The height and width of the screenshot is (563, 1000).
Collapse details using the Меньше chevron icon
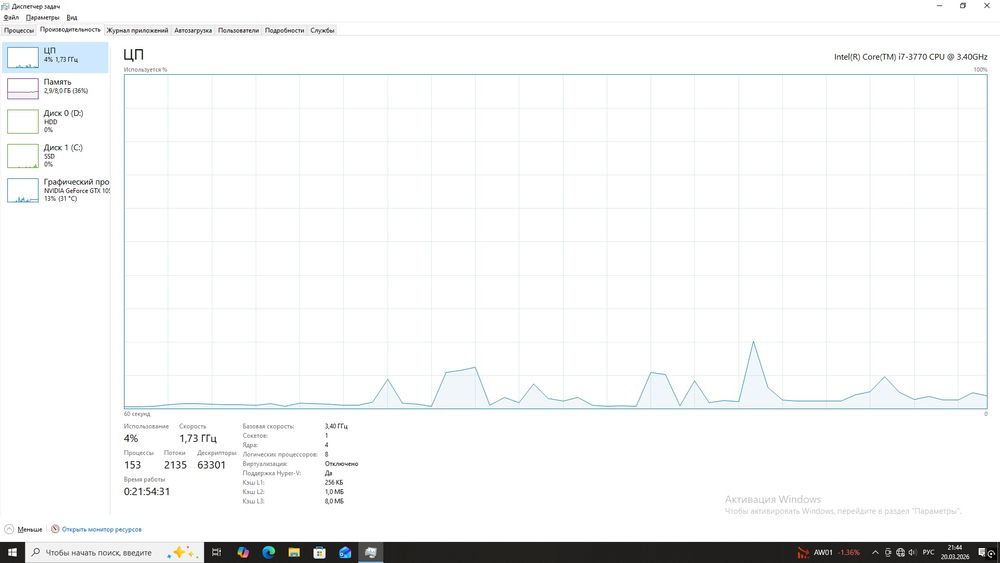point(9,529)
